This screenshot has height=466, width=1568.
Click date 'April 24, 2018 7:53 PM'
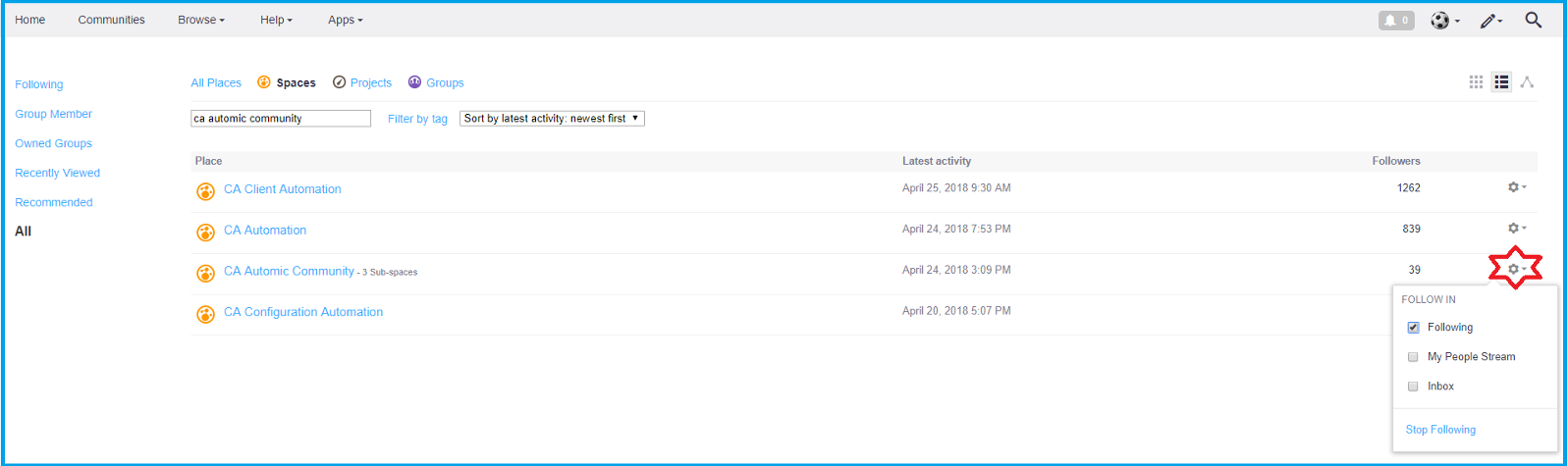click(x=956, y=230)
